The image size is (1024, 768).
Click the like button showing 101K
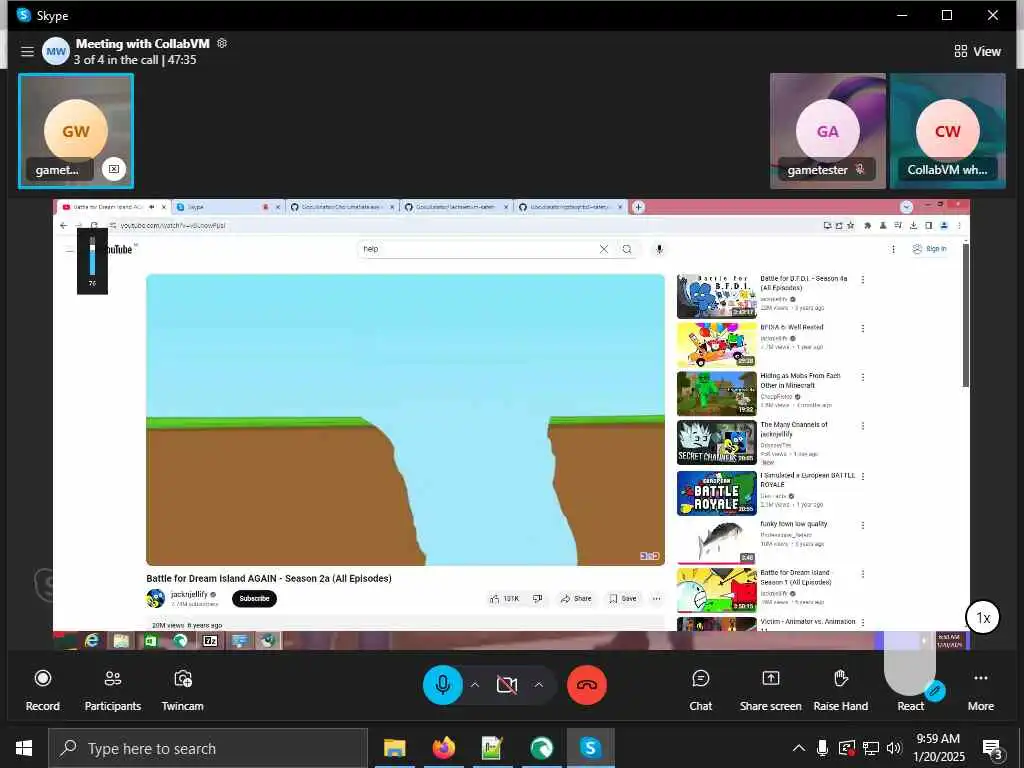click(x=504, y=598)
